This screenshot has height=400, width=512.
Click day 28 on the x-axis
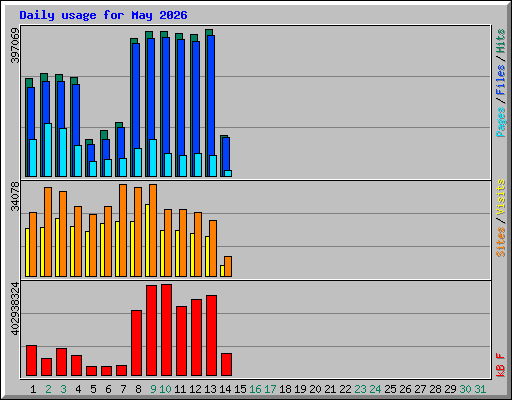click(x=435, y=389)
